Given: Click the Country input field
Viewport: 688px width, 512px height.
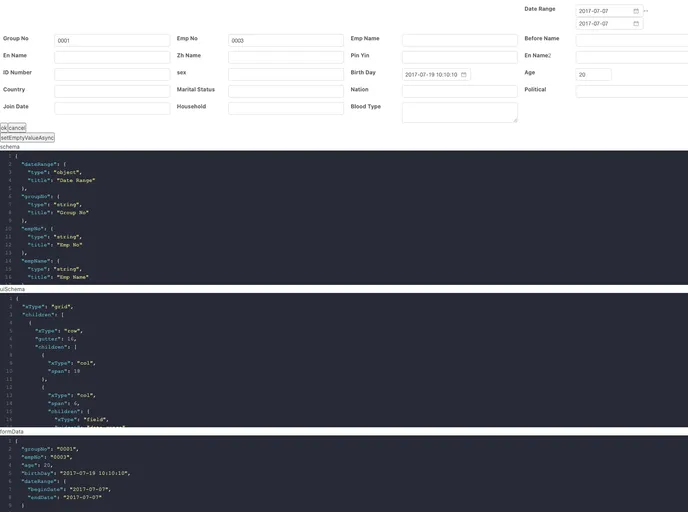Looking at the screenshot, I should (112, 91).
